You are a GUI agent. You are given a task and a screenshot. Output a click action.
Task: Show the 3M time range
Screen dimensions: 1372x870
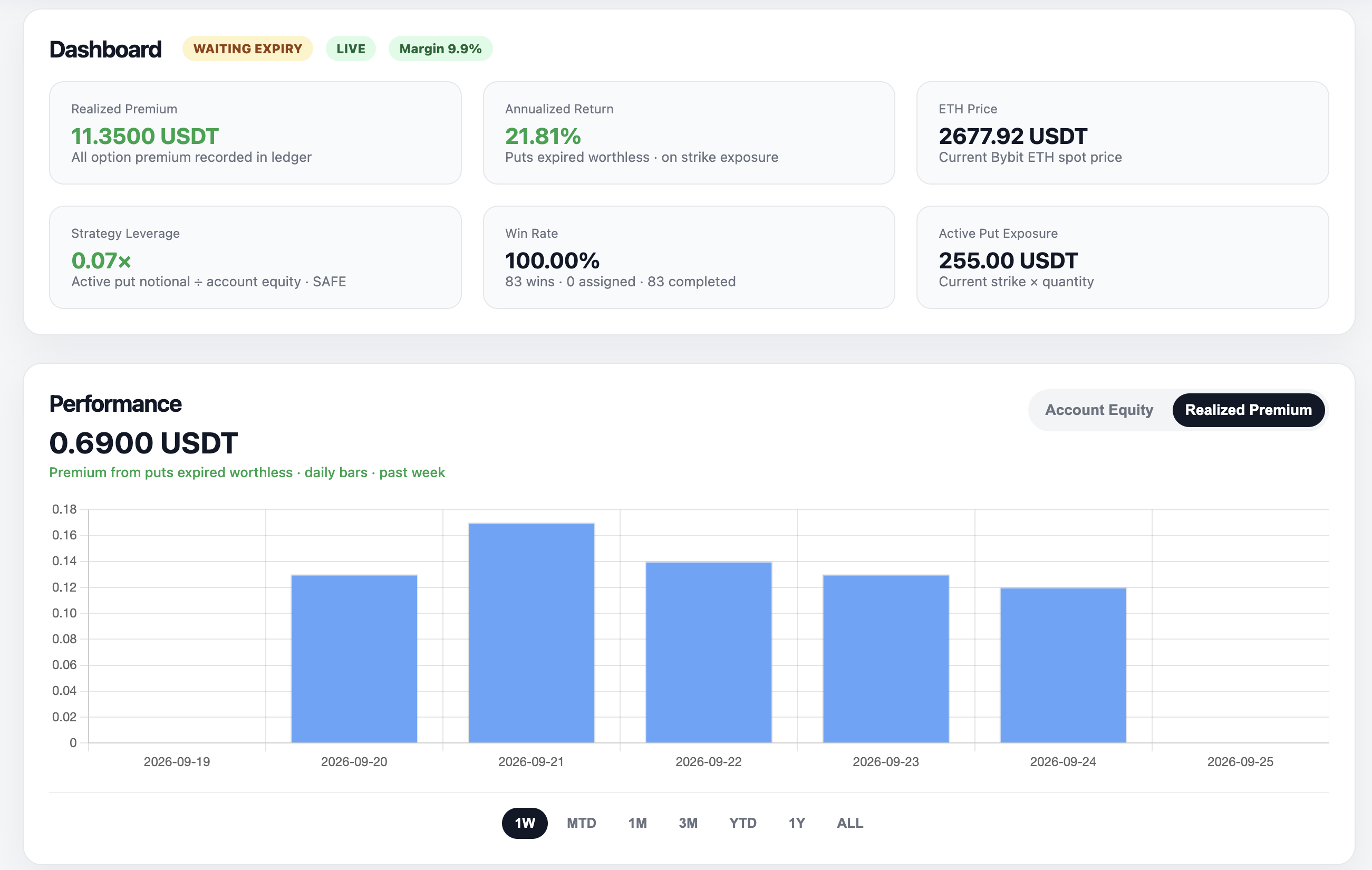click(688, 823)
